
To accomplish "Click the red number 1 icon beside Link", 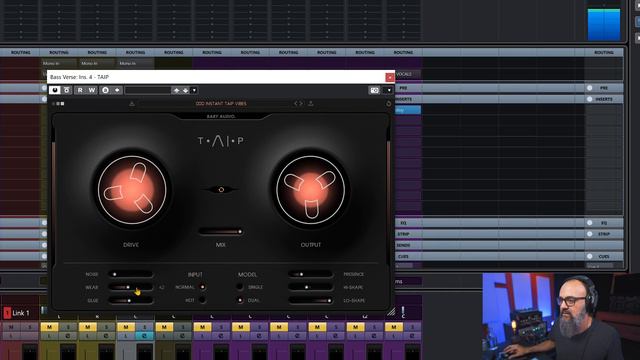I will pyautogui.click(x=7, y=313).
